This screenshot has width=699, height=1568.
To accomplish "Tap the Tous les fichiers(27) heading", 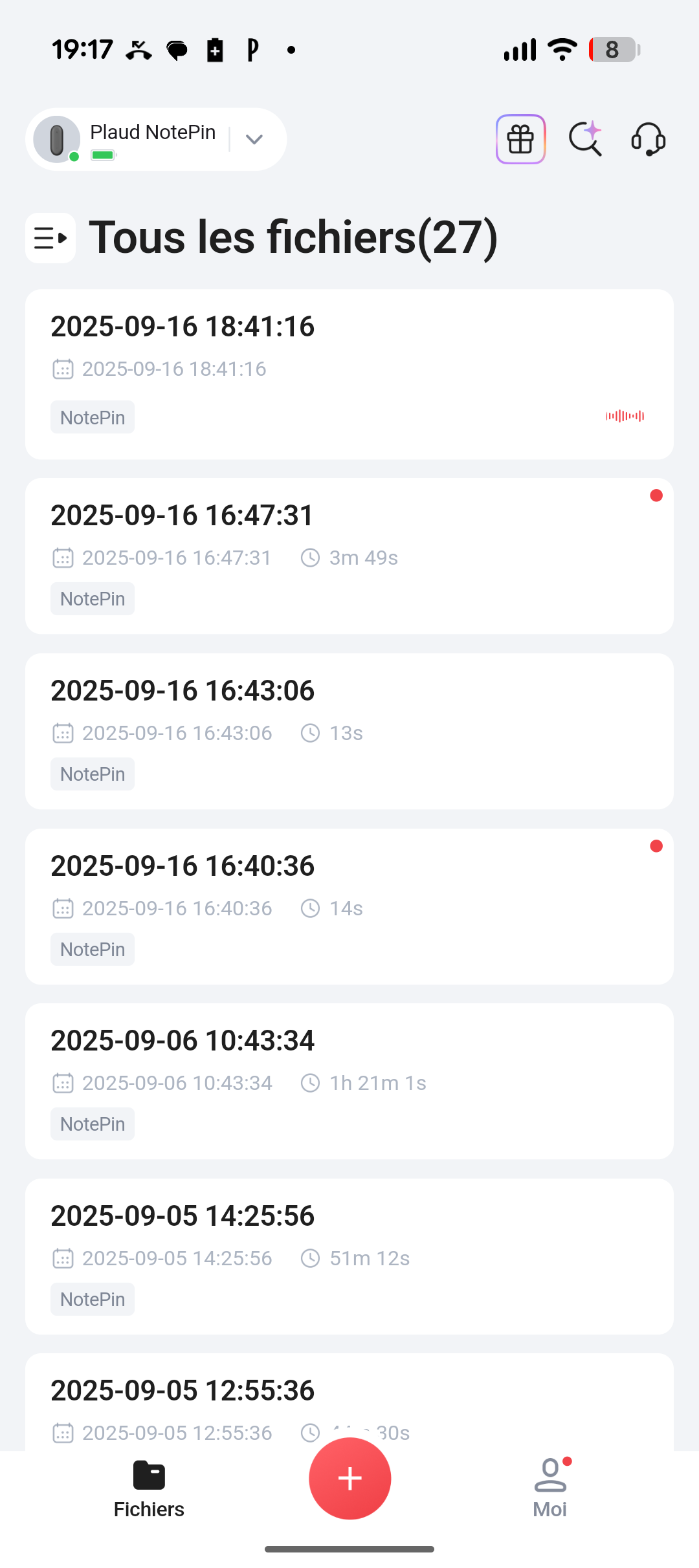I will tap(294, 238).
